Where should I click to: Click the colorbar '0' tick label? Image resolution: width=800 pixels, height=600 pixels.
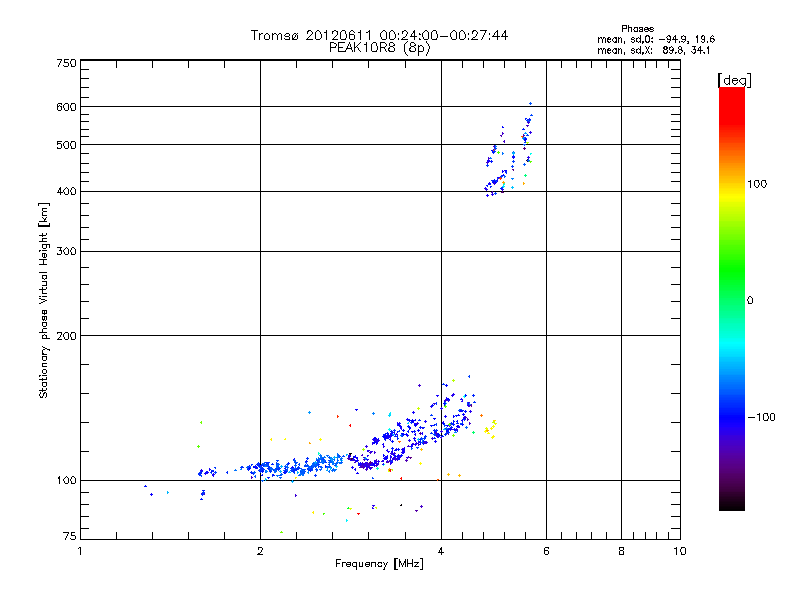[x=749, y=301]
